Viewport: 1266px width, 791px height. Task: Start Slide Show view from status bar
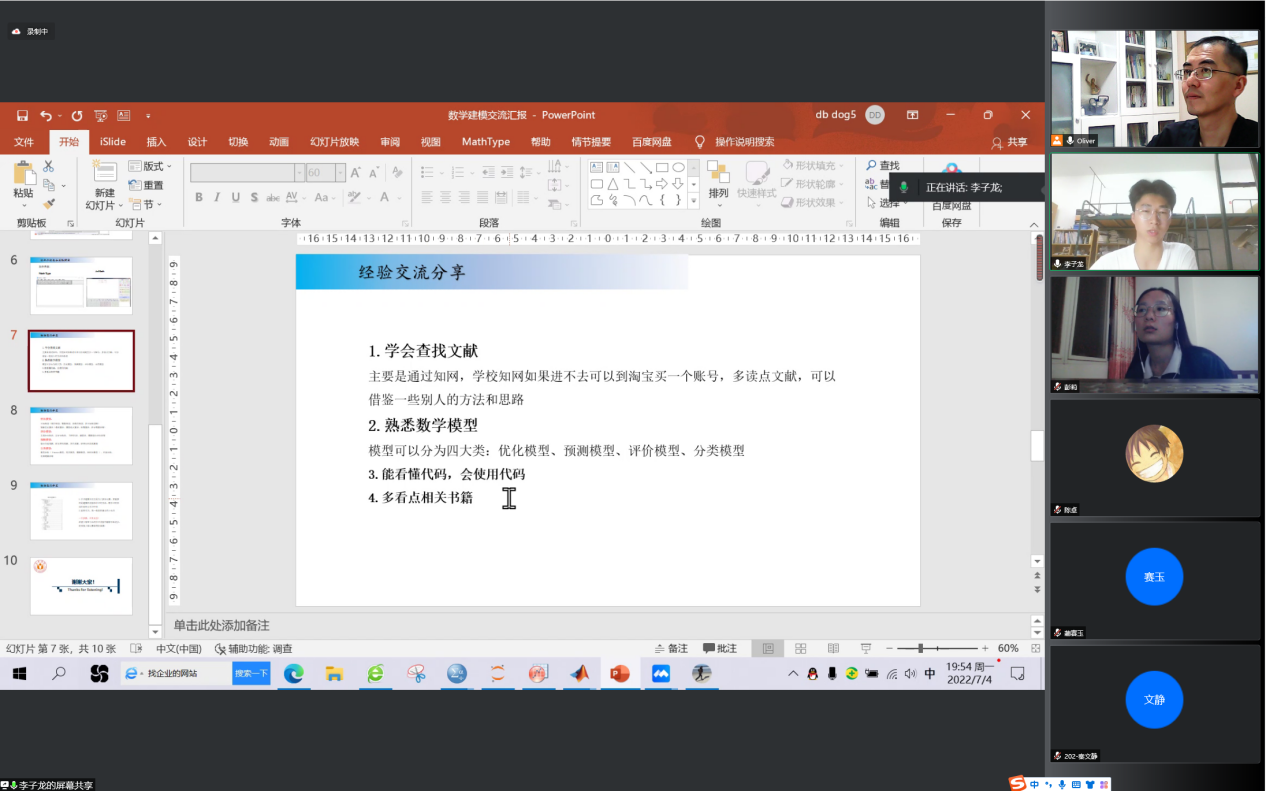point(866,648)
